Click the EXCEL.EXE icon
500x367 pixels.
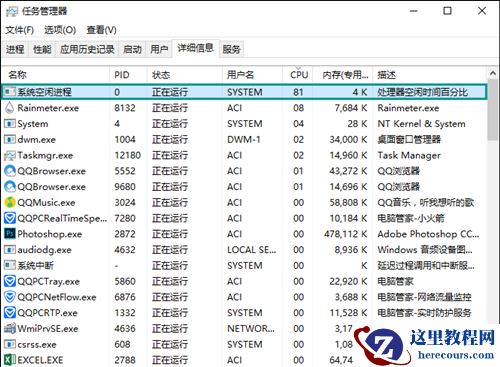[x=10, y=360]
